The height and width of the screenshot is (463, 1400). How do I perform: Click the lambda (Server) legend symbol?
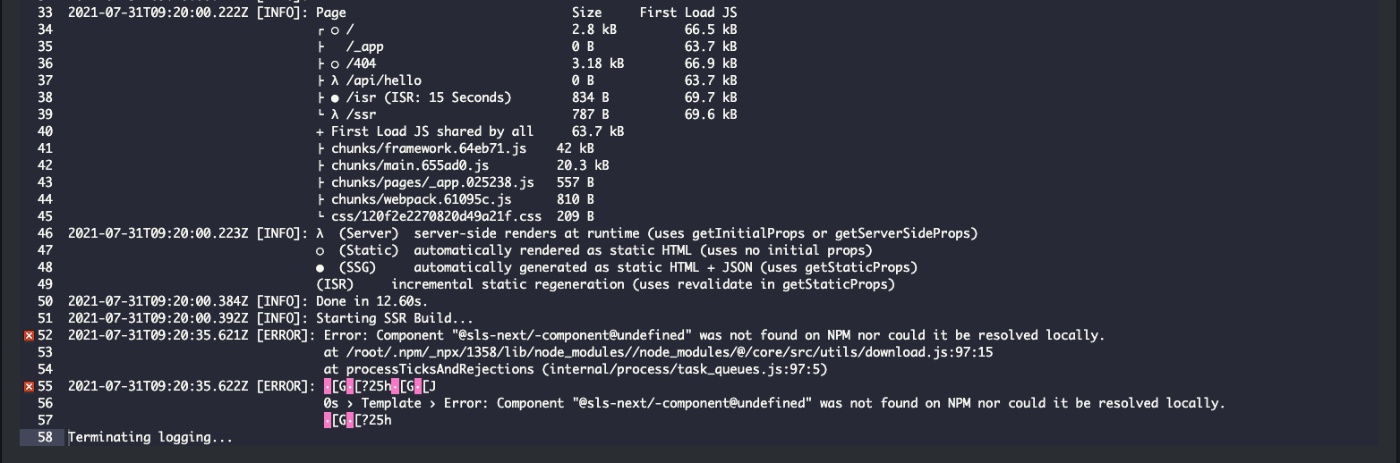coord(319,233)
